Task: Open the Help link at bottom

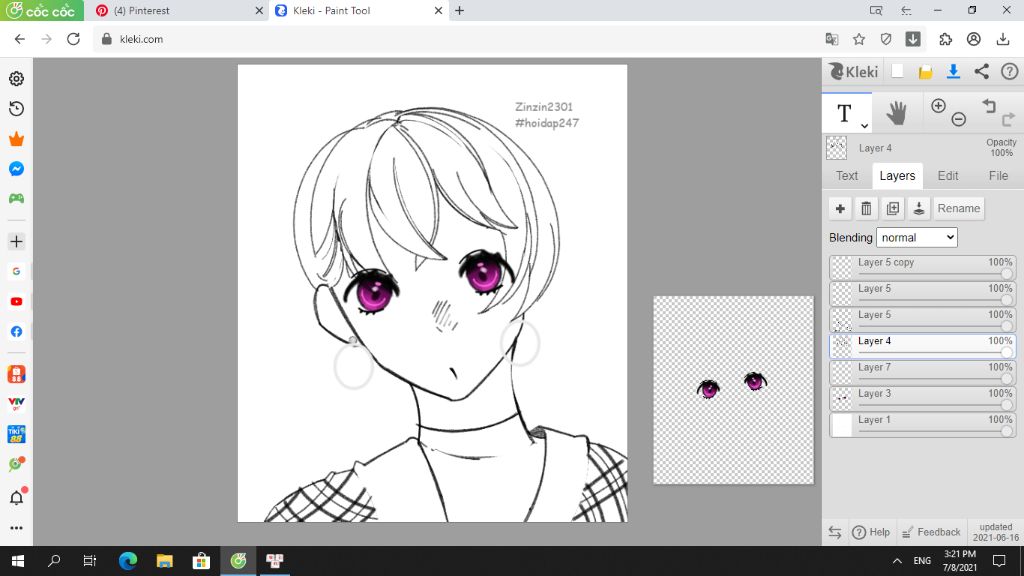Action: click(x=871, y=532)
